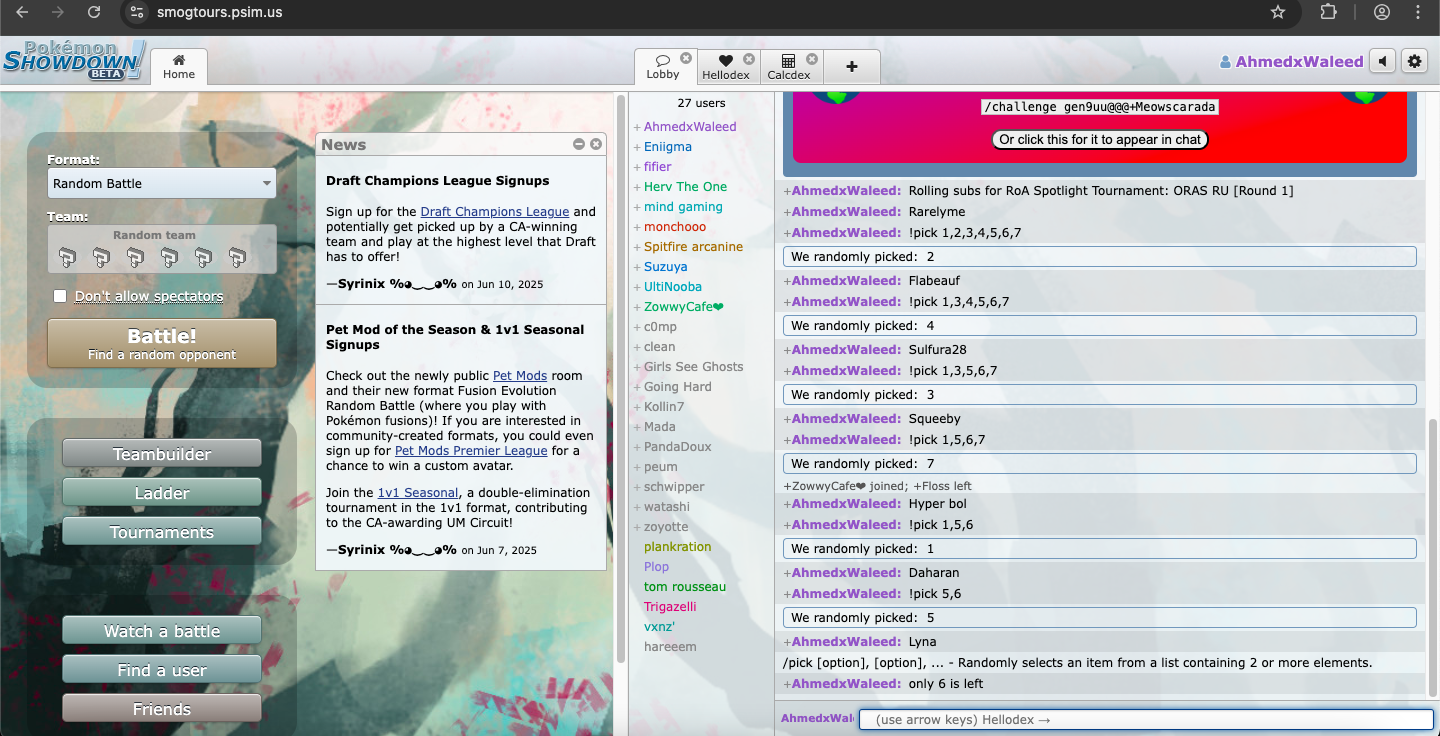Reload the page in Chrome
1440x736 pixels.
[x=93, y=12]
